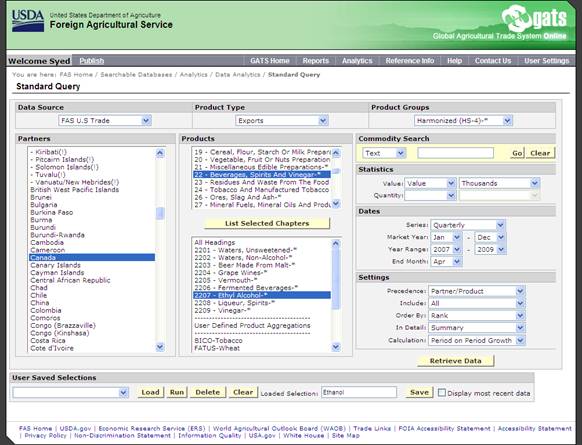Open the User Saved Selections dropdown
582x445 pixels.
click(x=71, y=392)
